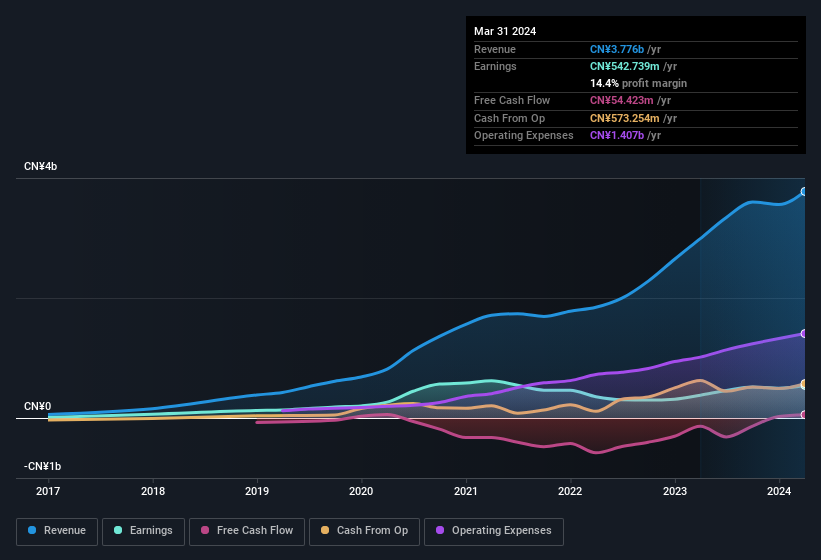821x560 pixels.
Task: Click the 2022 x-axis label
Action: pos(570,491)
